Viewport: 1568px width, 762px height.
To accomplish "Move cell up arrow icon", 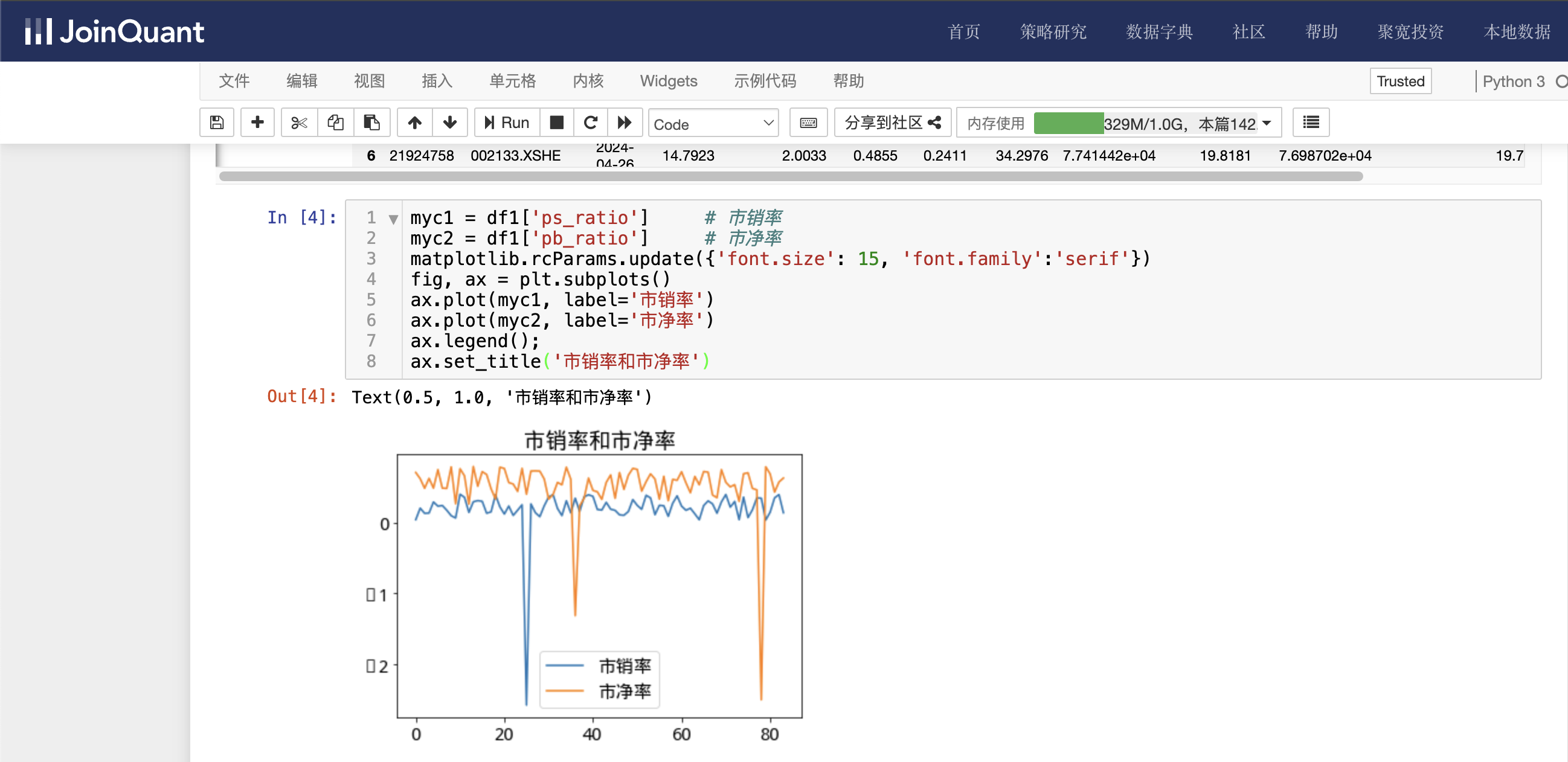I will pos(414,123).
